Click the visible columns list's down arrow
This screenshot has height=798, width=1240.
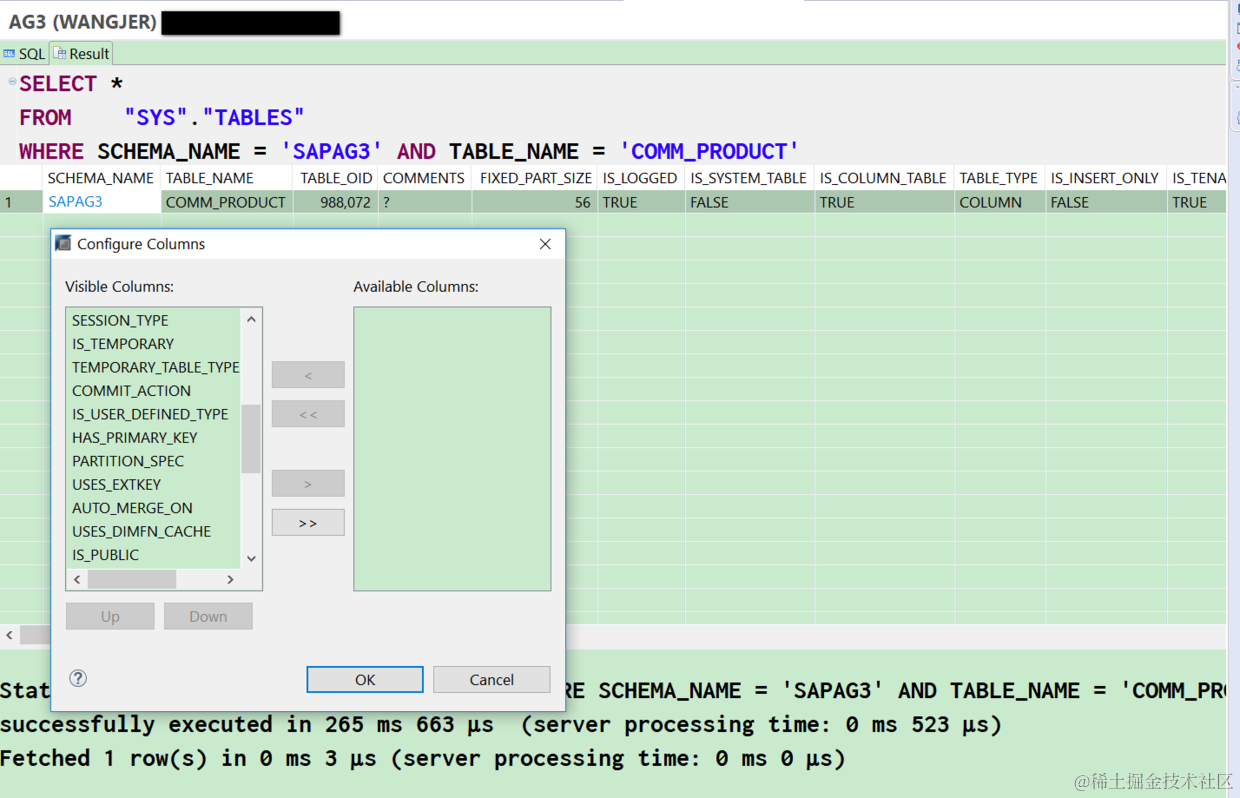[251, 558]
